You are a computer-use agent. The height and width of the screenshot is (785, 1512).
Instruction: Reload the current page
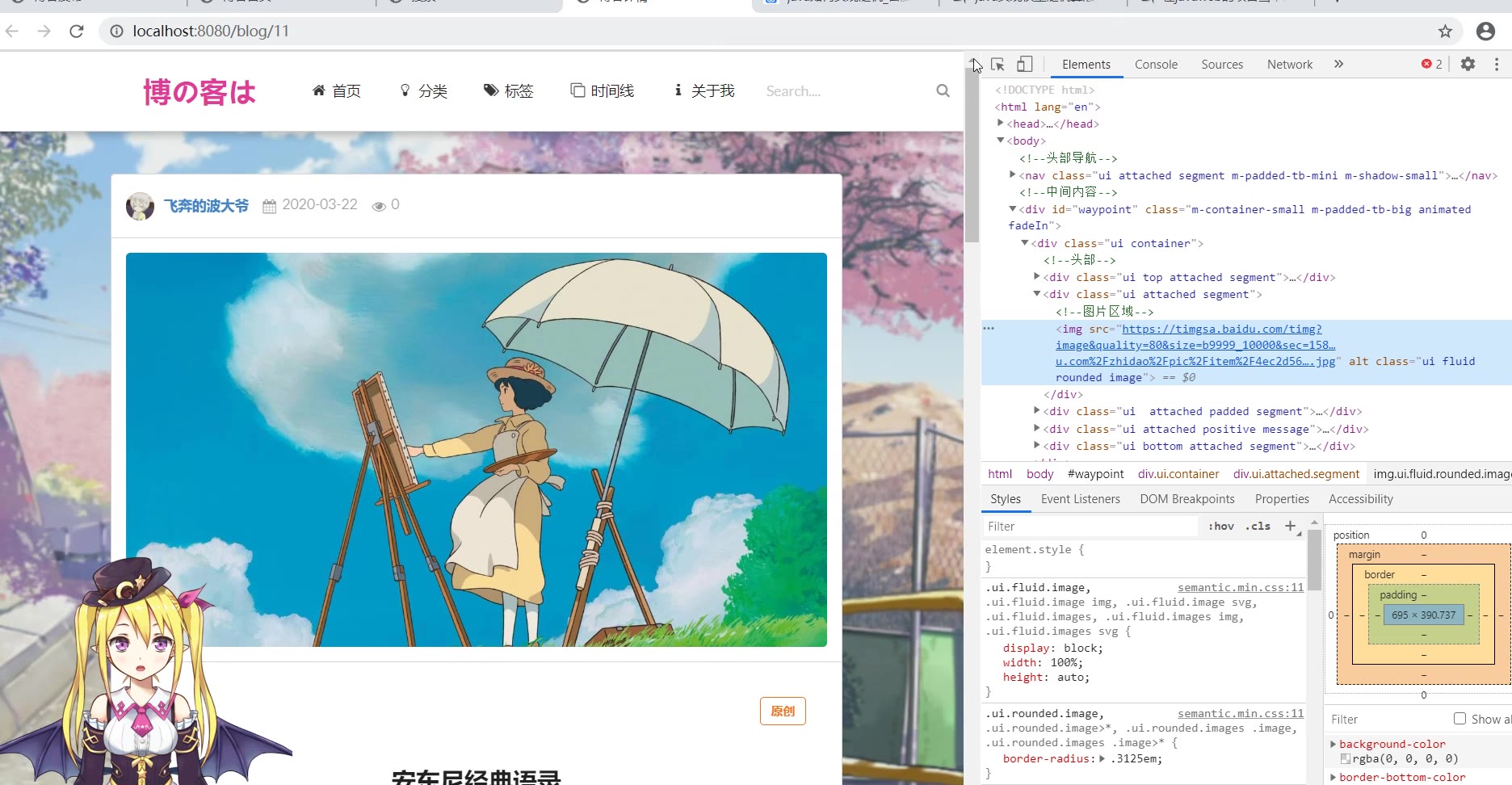click(77, 31)
